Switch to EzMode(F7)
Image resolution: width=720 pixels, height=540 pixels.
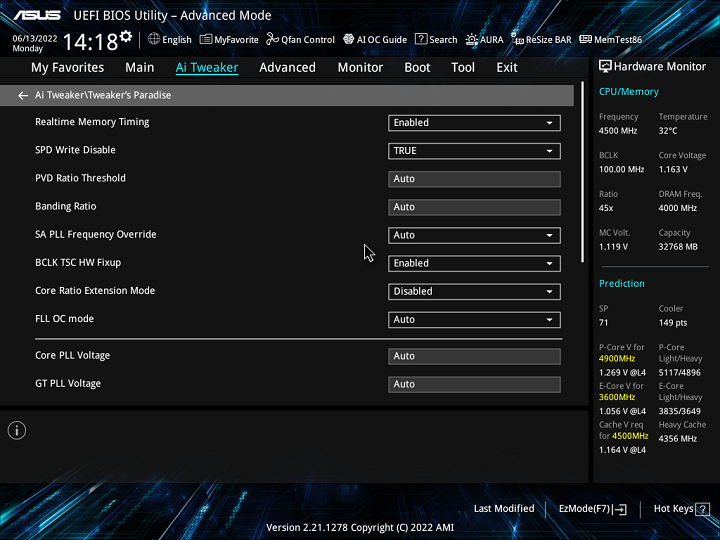(x=592, y=509)
